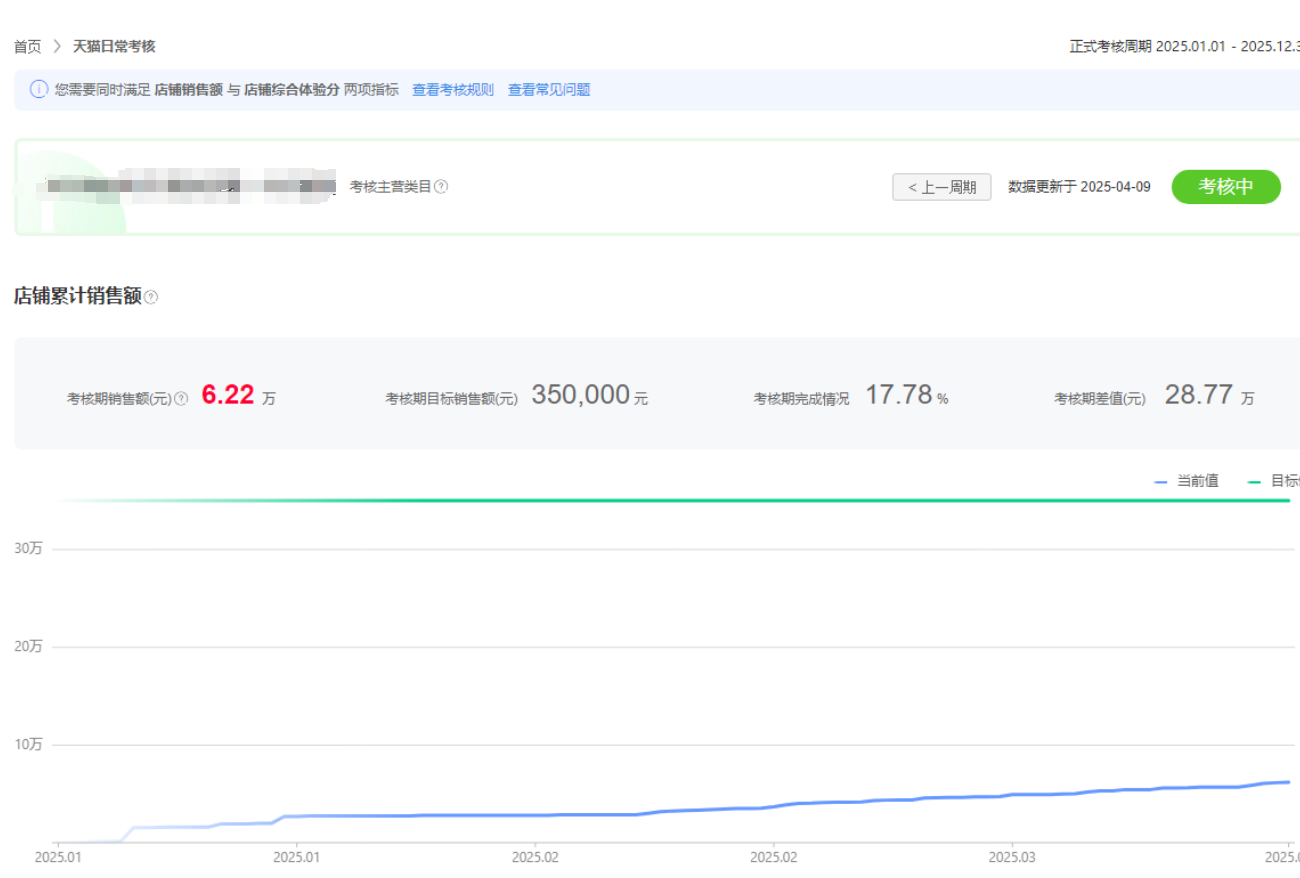The height and width of the screenshot is (878, 1300).
Task: Click the green 考核中 status button
Action: 1225,187
